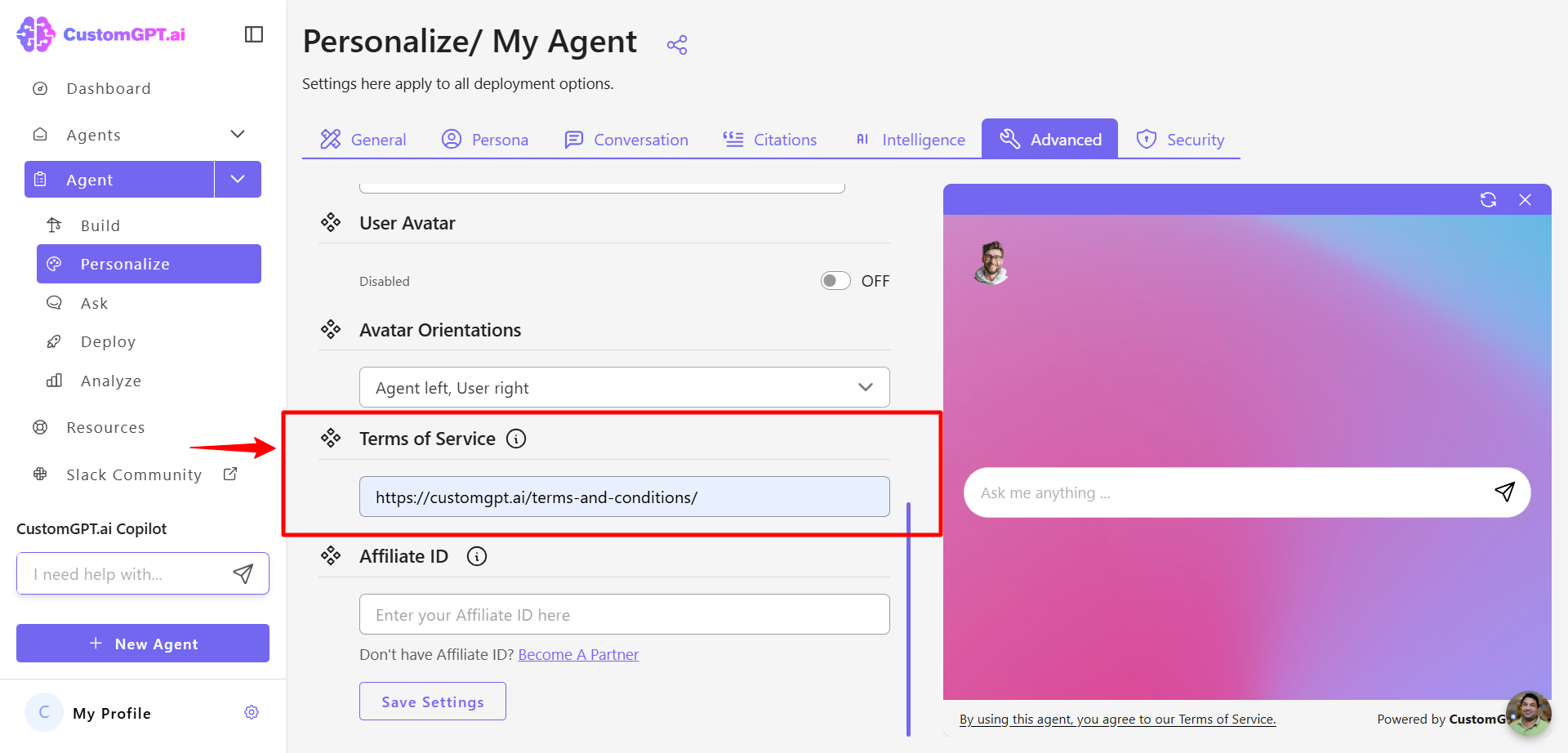
Task: Switch to the General tab
Action: (363, 139)
